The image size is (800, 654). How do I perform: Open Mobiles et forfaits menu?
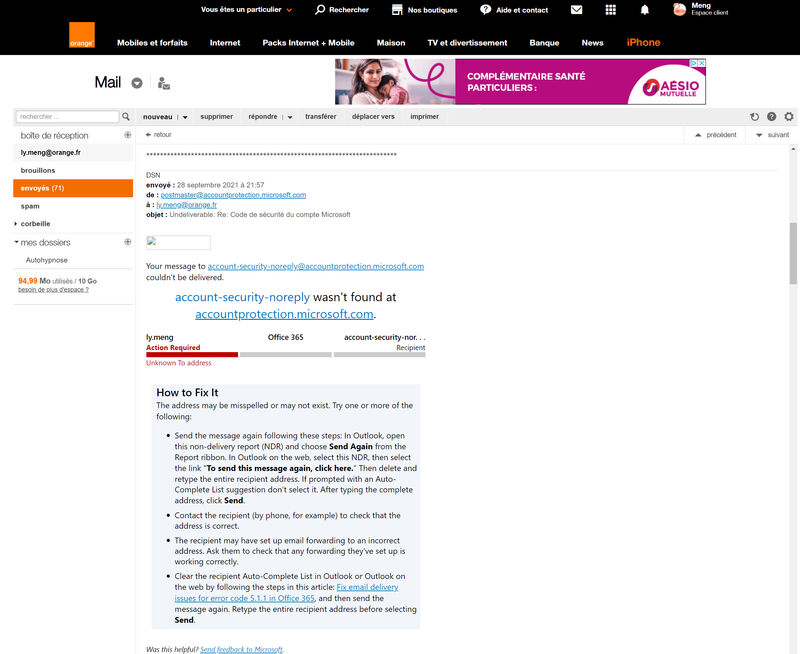tap(152, 43)
